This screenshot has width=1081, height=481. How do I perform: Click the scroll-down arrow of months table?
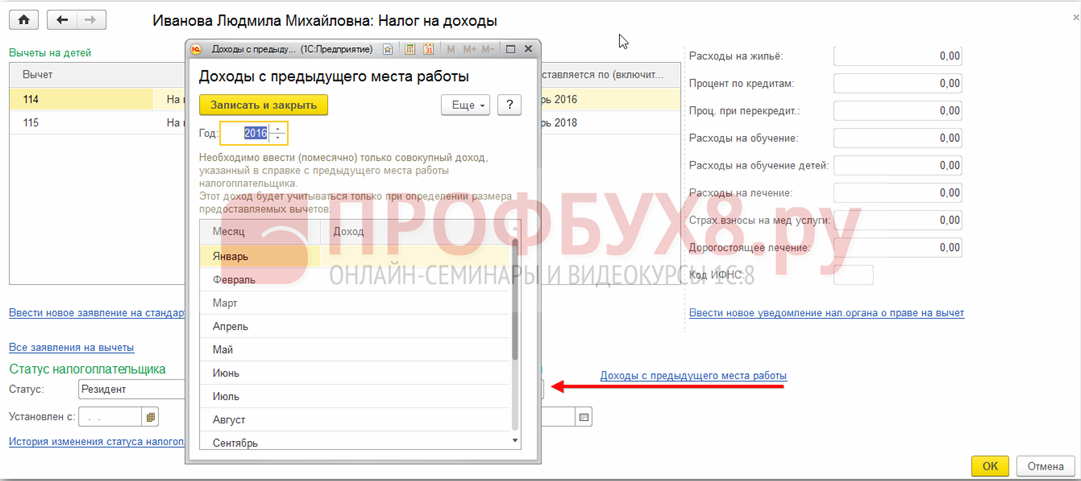[515, 440]
